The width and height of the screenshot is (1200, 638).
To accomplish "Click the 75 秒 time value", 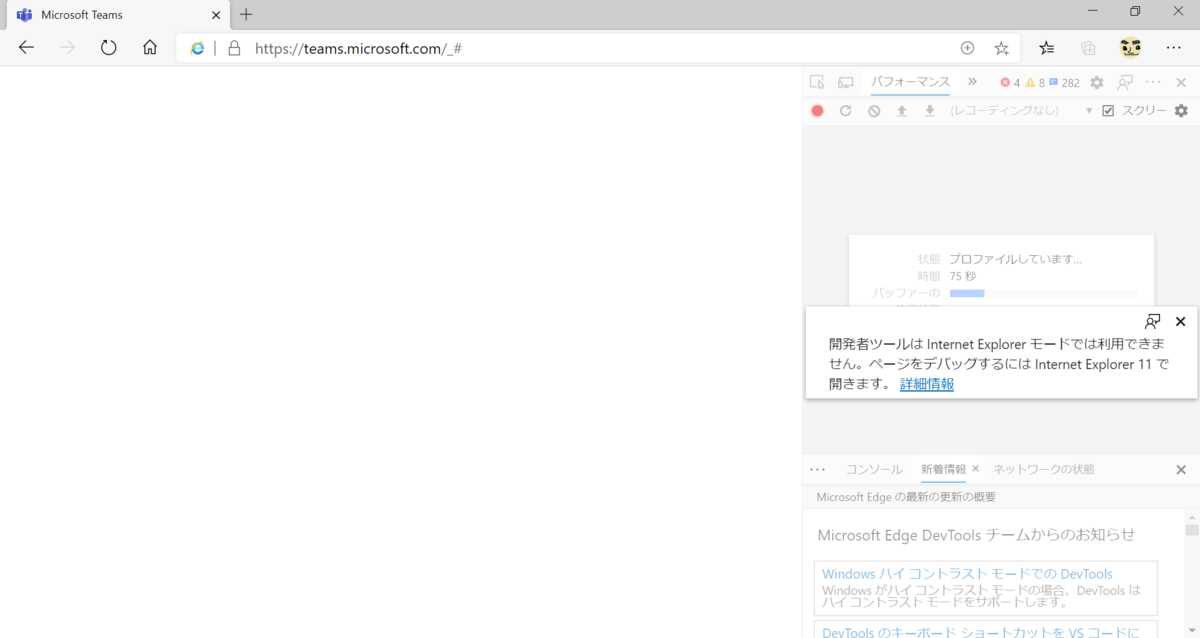I will [963, 276].
